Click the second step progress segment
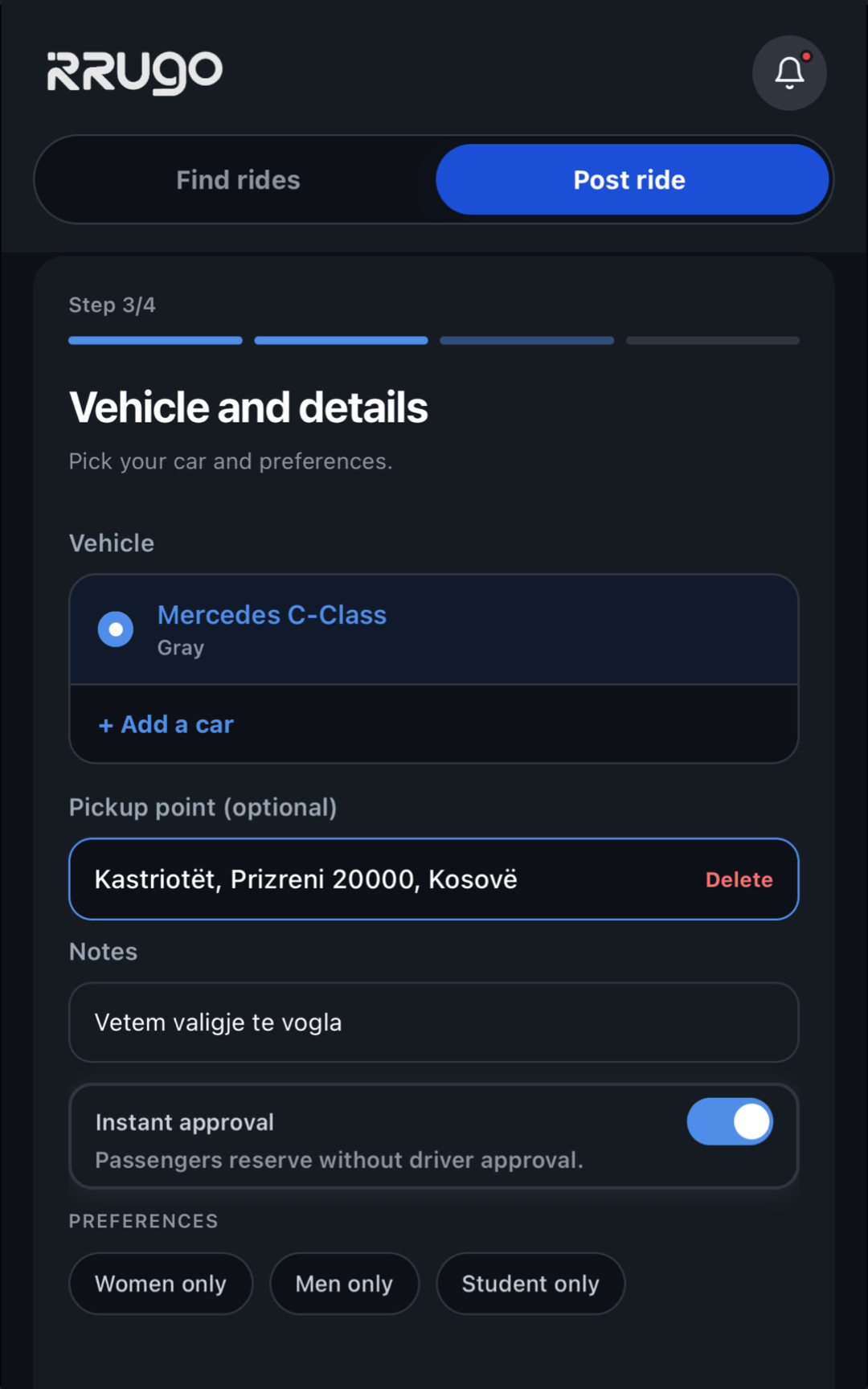Screen dimensions: 868x1389 (341, 341)
